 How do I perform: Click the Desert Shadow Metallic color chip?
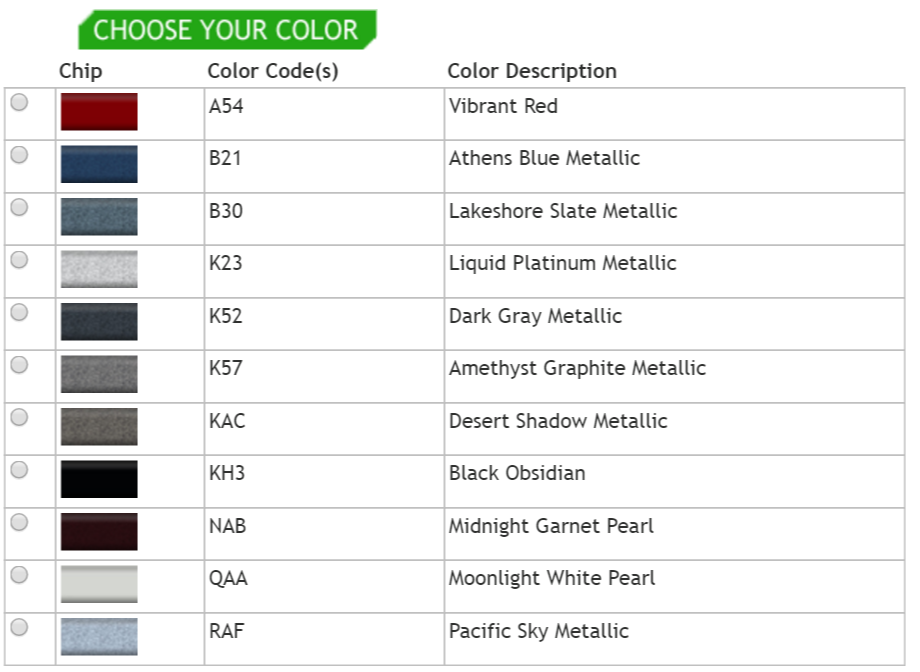99,426
